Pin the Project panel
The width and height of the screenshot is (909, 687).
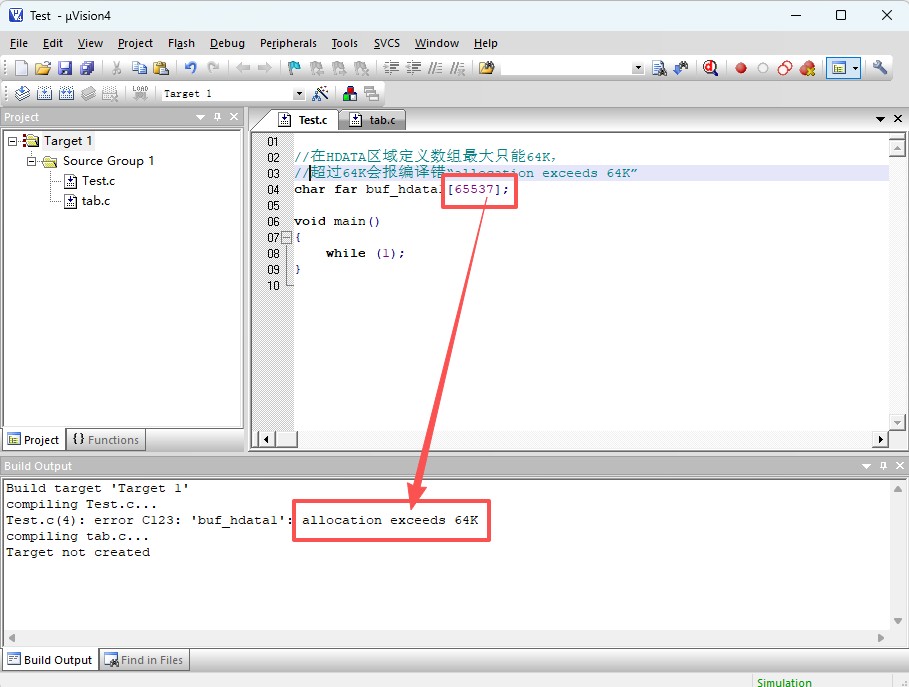click(x=217, y=117)
